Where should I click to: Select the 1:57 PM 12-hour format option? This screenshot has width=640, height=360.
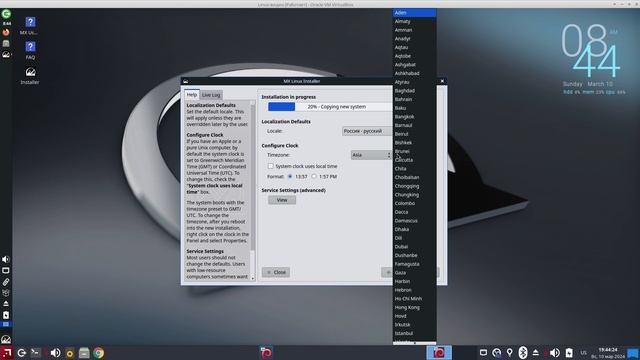314,176
